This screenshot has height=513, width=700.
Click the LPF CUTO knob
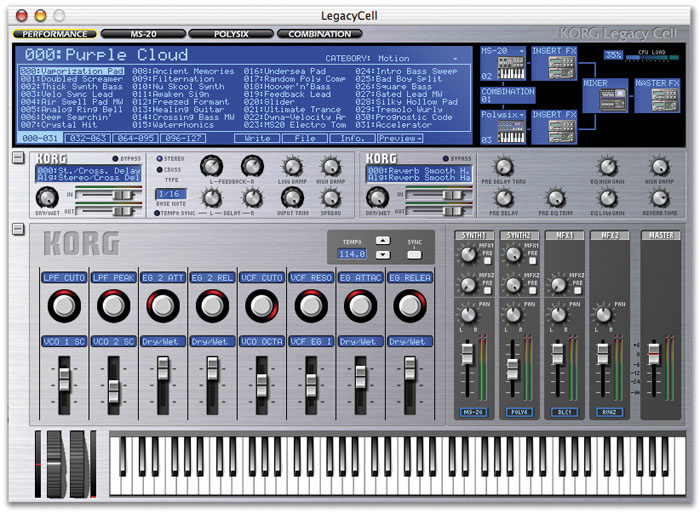click(x=63, y=306)
